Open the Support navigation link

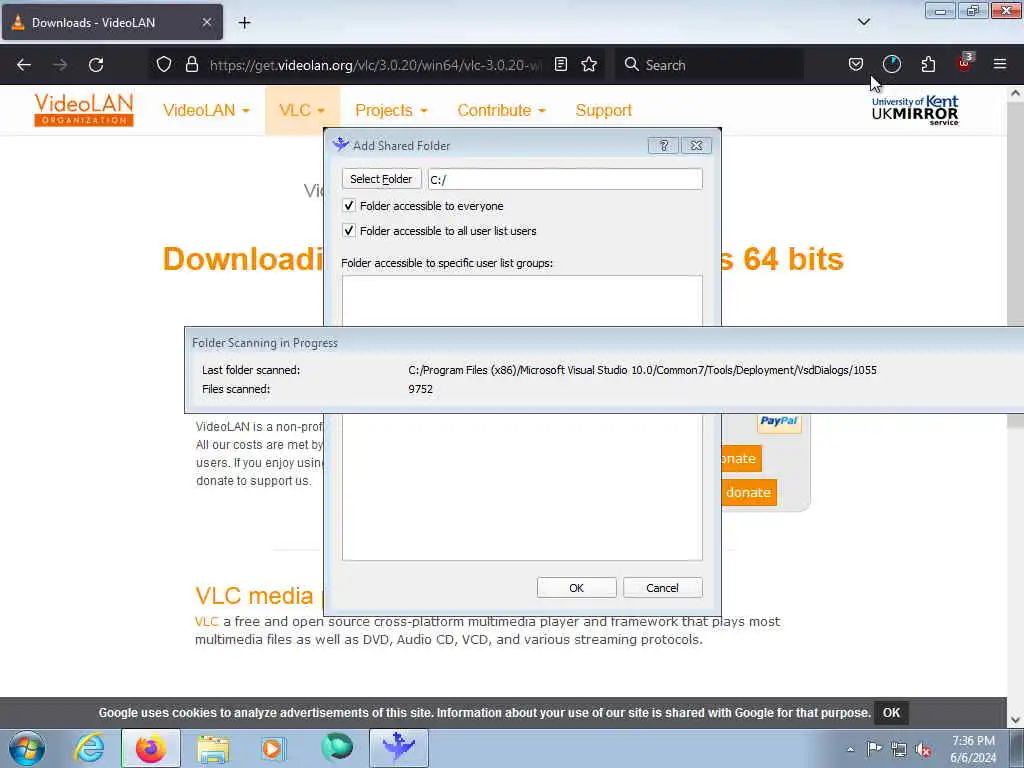pos(603,110)
